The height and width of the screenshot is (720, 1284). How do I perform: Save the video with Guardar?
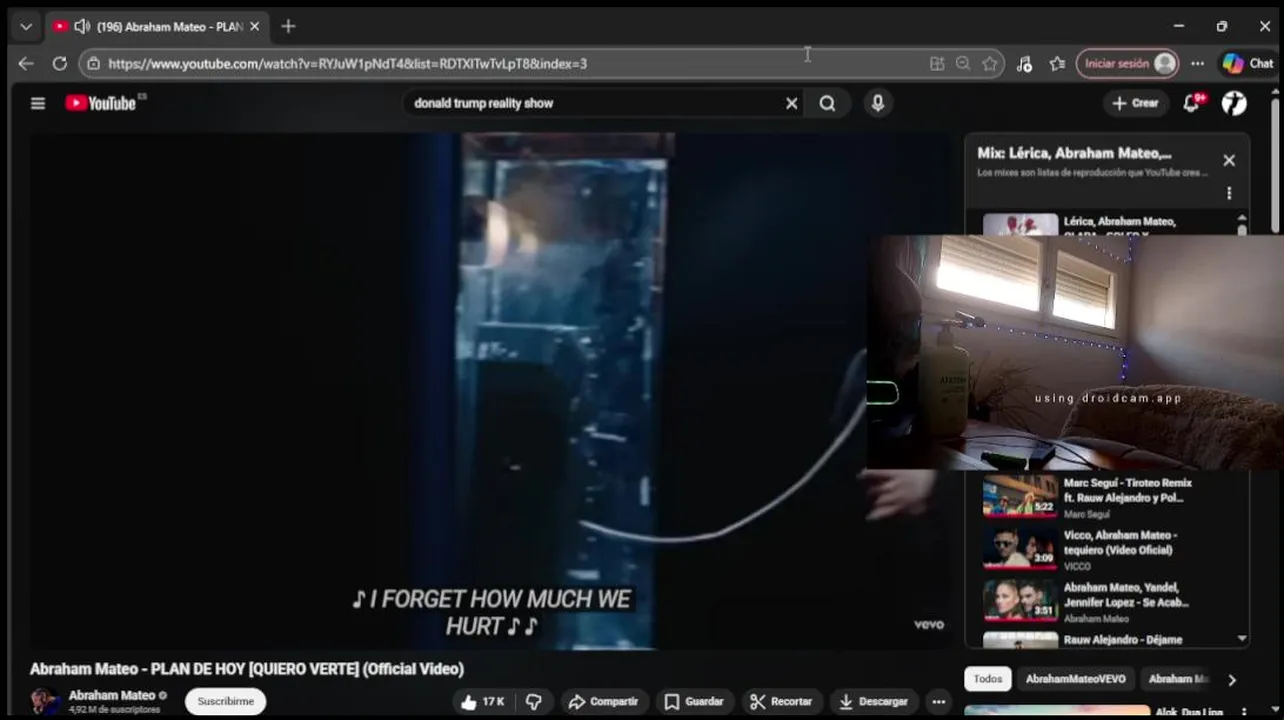[693, 701]
